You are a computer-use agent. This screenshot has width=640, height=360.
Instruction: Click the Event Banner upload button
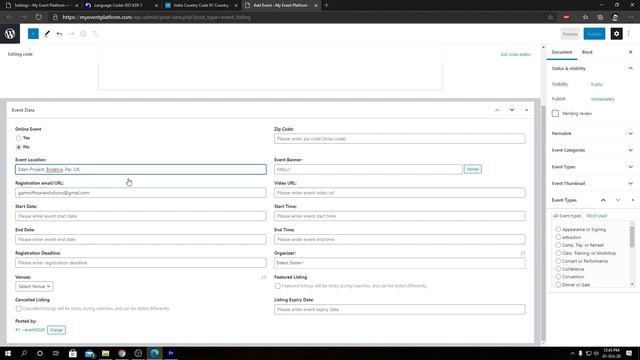pos(473,169)
